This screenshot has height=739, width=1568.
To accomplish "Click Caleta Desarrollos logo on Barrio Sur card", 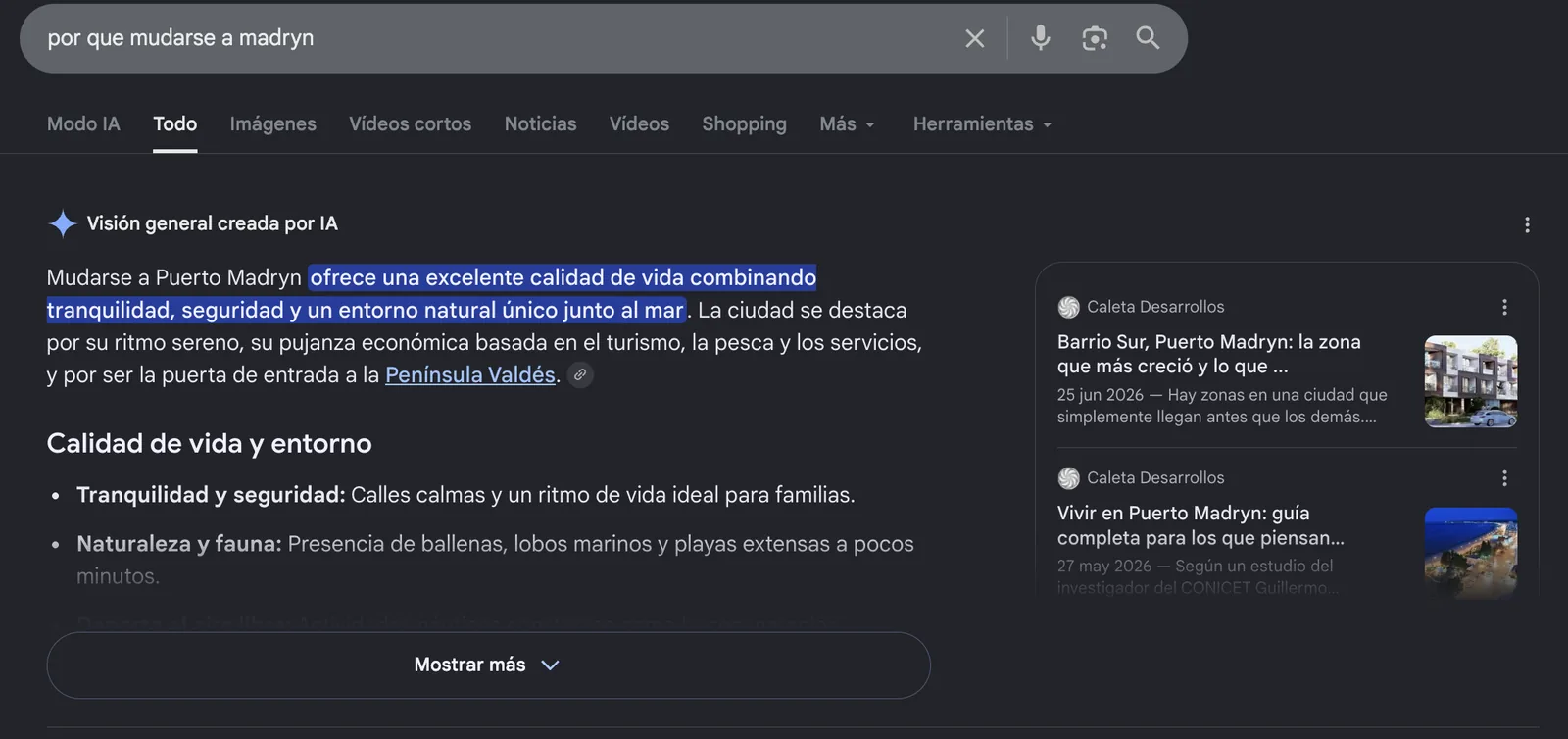I will 1068,307.
